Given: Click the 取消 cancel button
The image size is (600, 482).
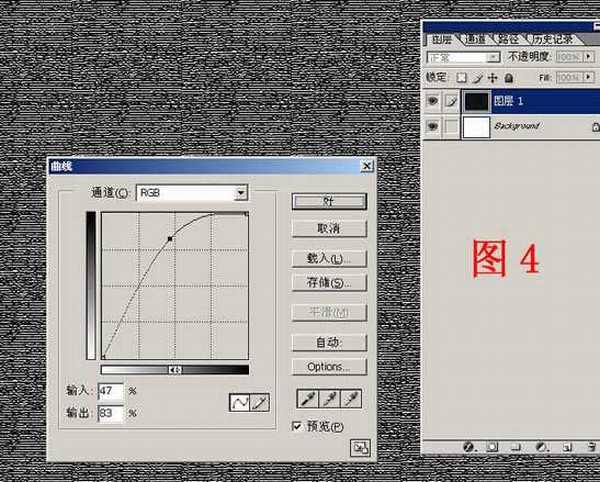Looking at the screenshot, I should pyautogui.click(x=329, y=229).
